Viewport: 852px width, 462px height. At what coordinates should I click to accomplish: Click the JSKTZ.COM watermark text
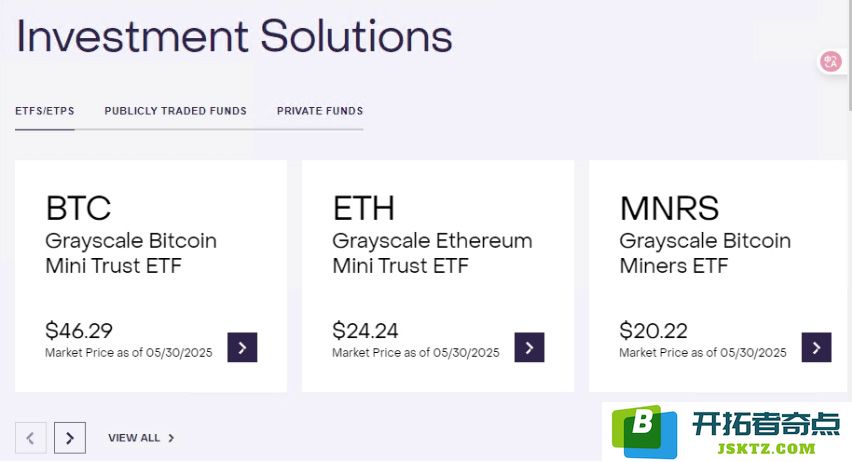pyautogui.click(x=766, y=448)
